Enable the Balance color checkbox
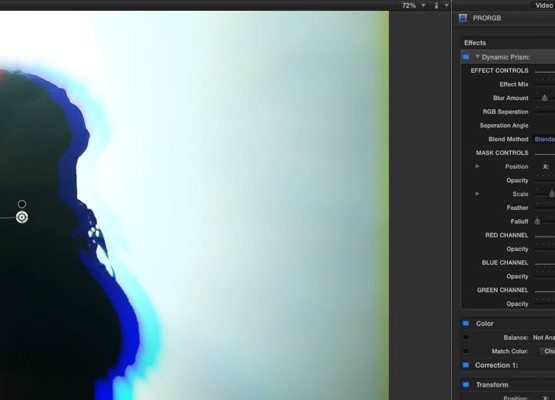 point(466,337)
